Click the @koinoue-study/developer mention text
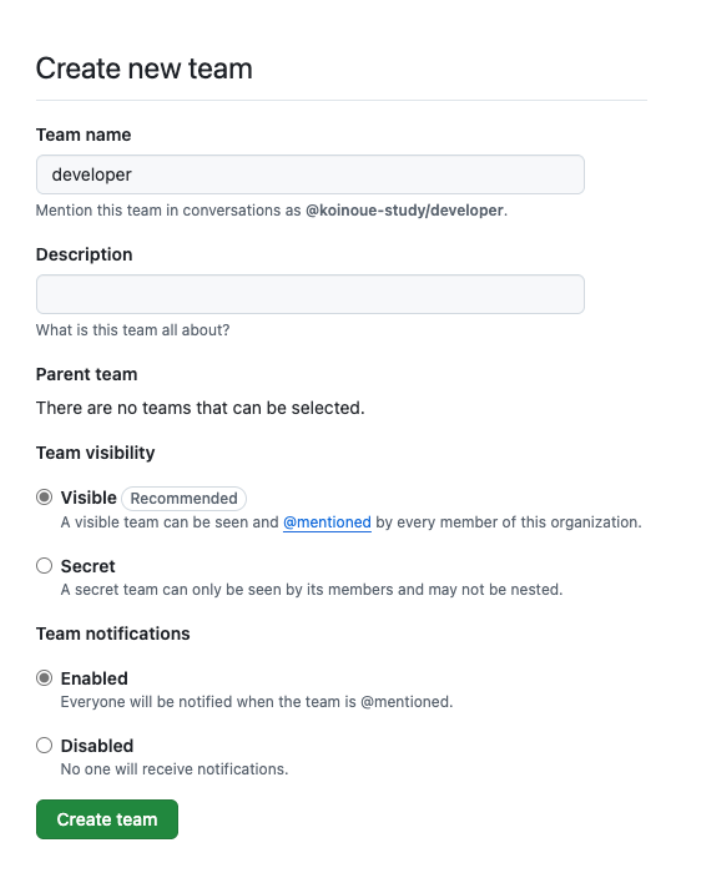Viewport: 712px width, 884px height. [x=404, y=211]
